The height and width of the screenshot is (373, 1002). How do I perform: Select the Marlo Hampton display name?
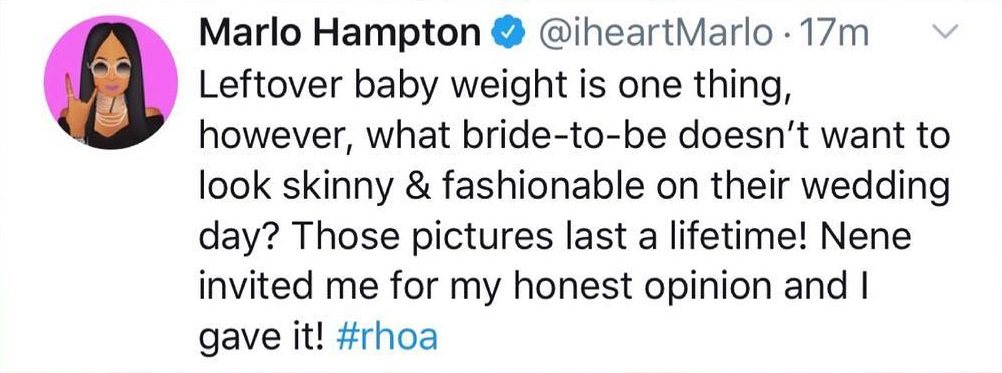(339, 35)
